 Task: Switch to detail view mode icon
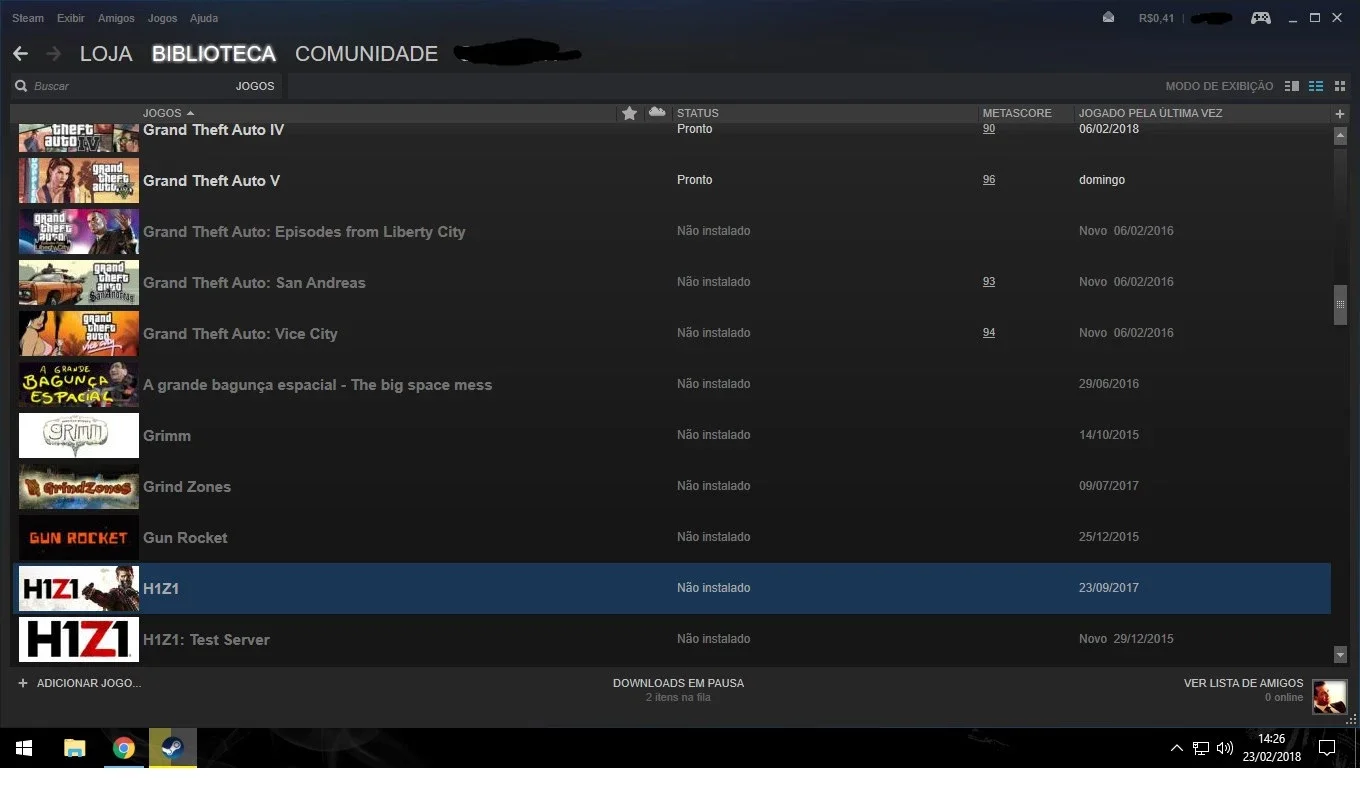[1292, 86]
